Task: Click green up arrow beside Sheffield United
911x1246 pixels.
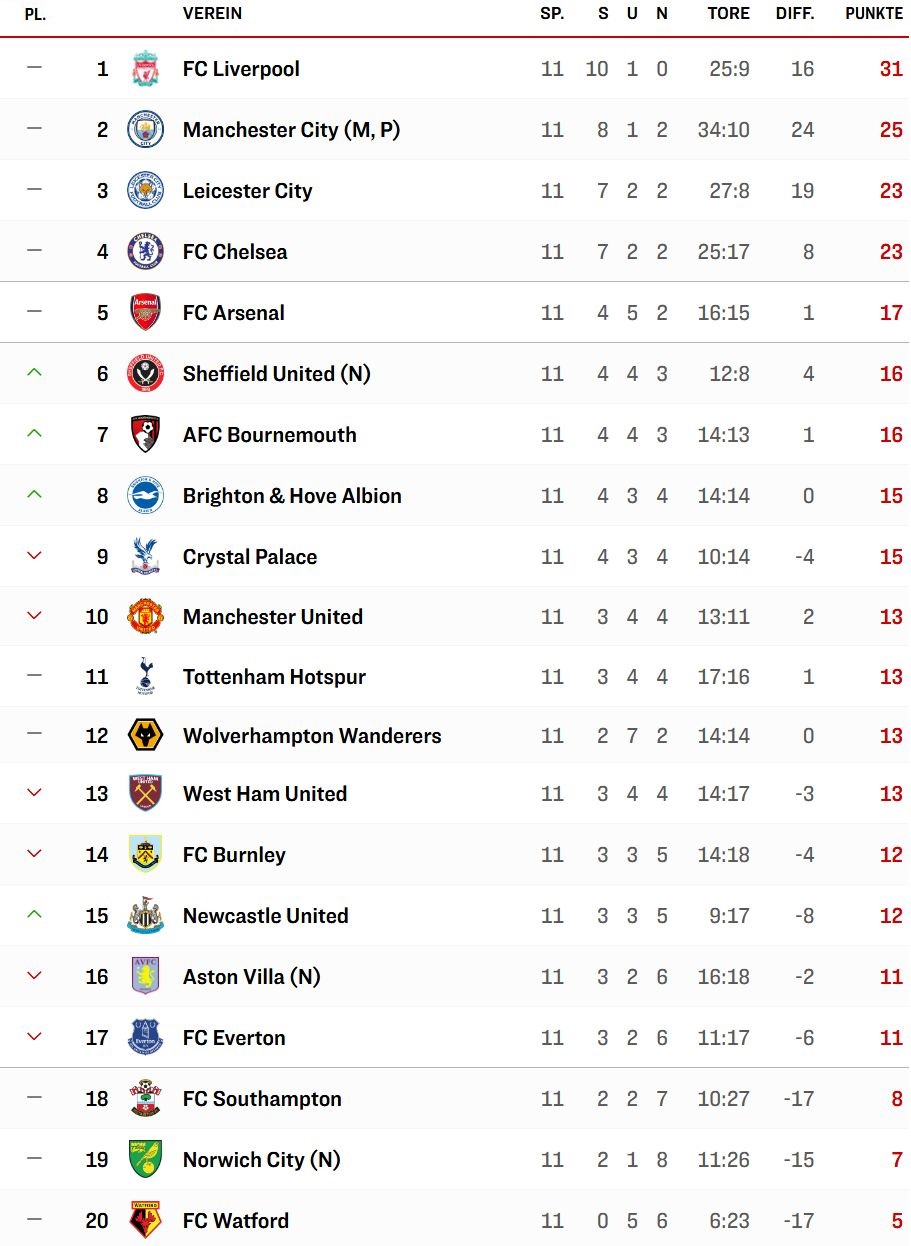Action: 34,373
